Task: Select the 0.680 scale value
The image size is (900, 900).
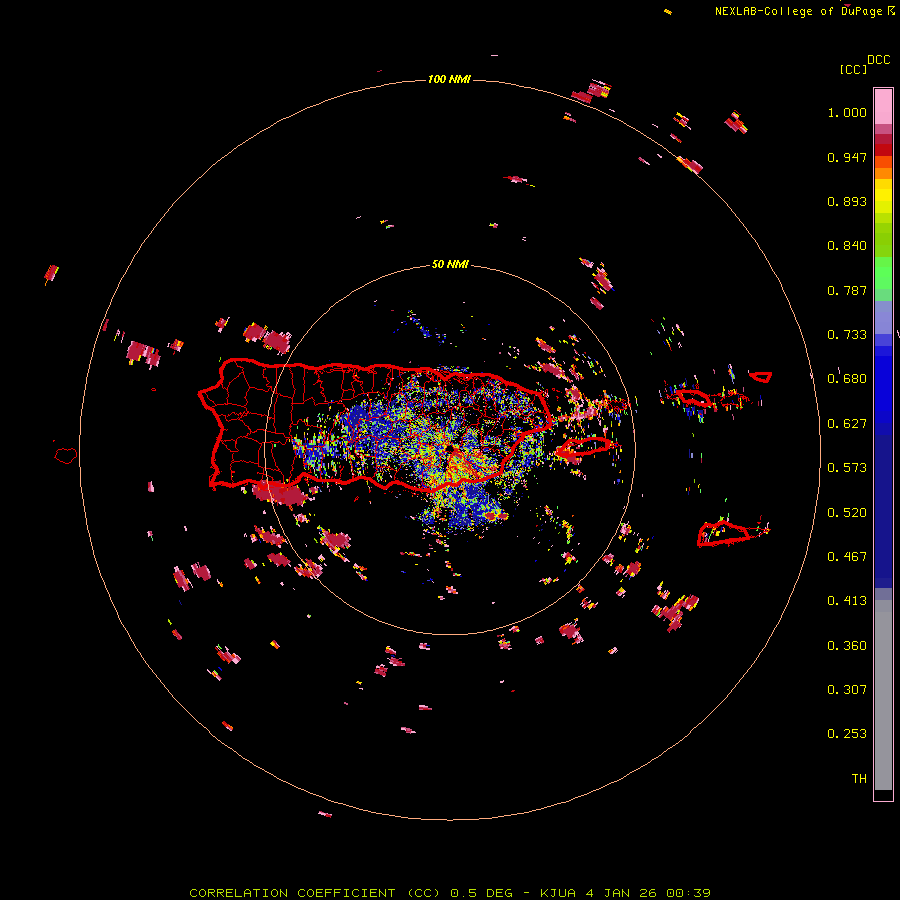Action: (847, 379)
